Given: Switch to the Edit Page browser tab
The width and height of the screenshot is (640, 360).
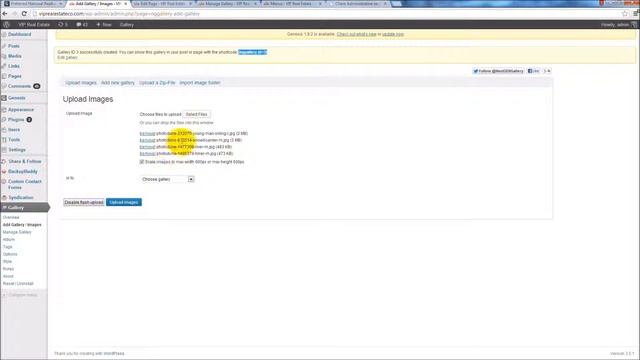Looking at the screenshot, I should (162, 4).
